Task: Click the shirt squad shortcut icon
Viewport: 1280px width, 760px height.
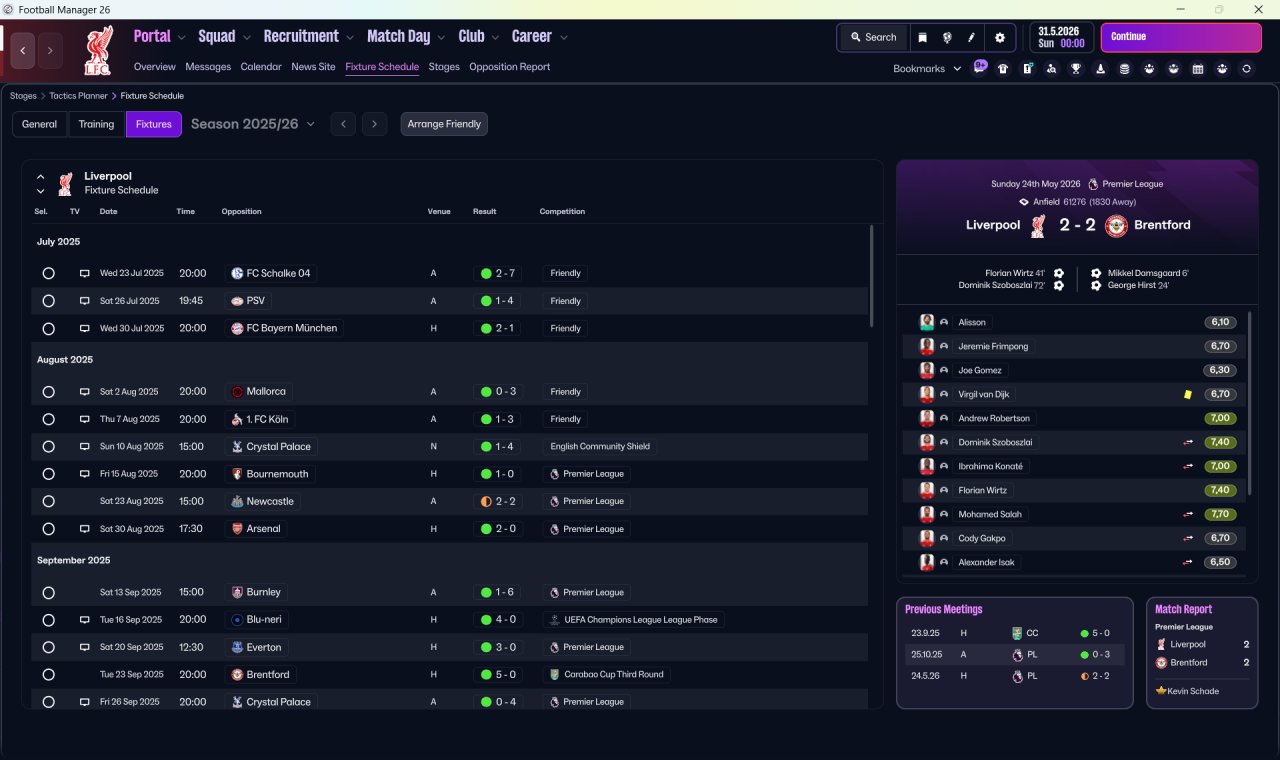Action: tap(1003, 69)
